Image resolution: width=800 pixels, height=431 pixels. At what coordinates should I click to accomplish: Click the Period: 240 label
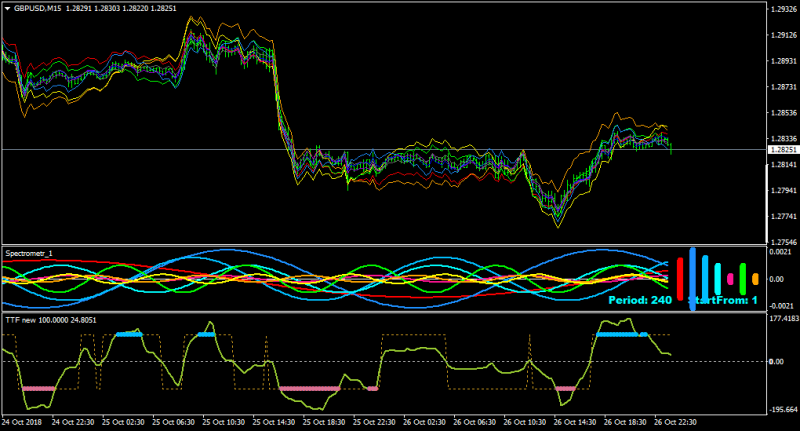[x=640, y=300]
